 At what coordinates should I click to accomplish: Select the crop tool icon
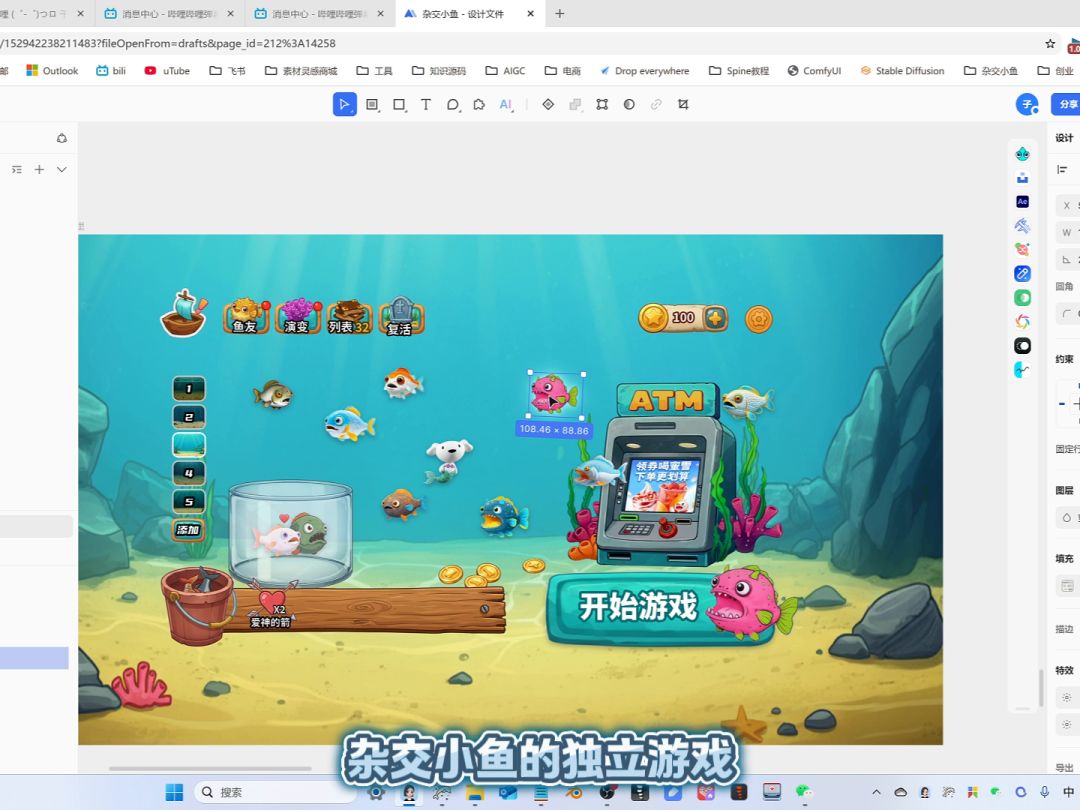(684, 105)
